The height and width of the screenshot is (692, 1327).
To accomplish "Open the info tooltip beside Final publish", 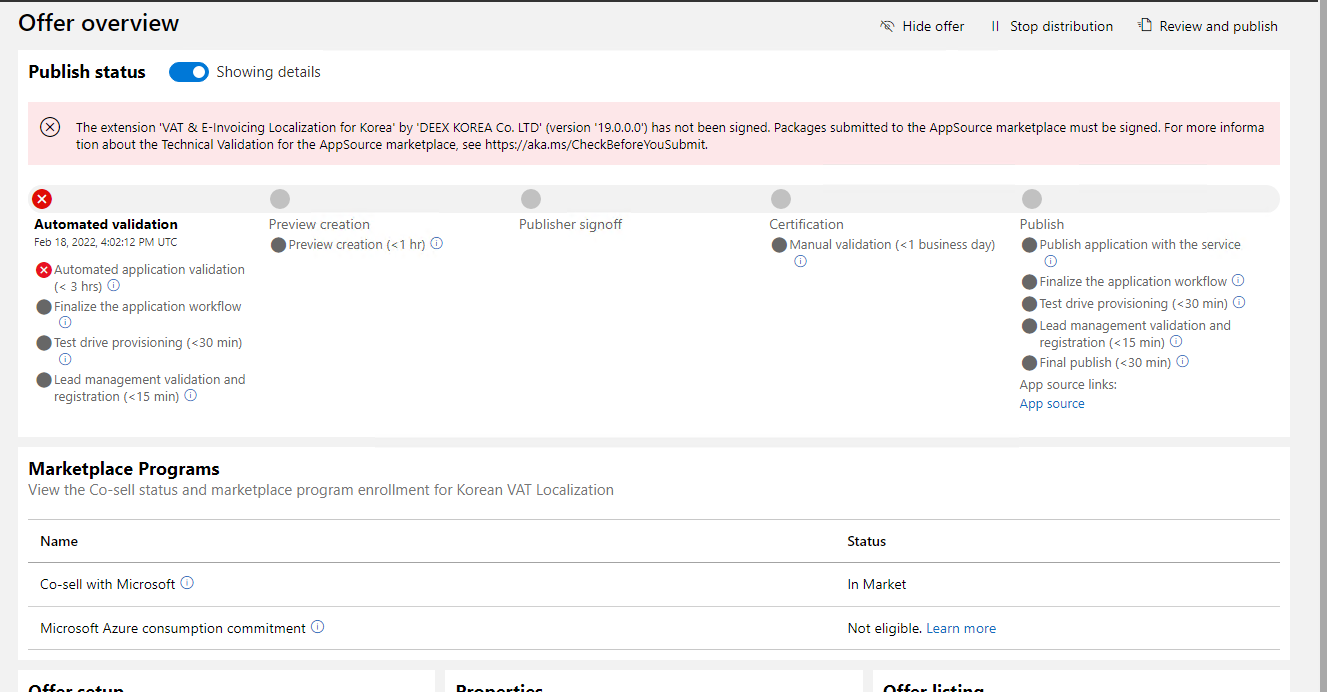I will [x=1182, y=362].
